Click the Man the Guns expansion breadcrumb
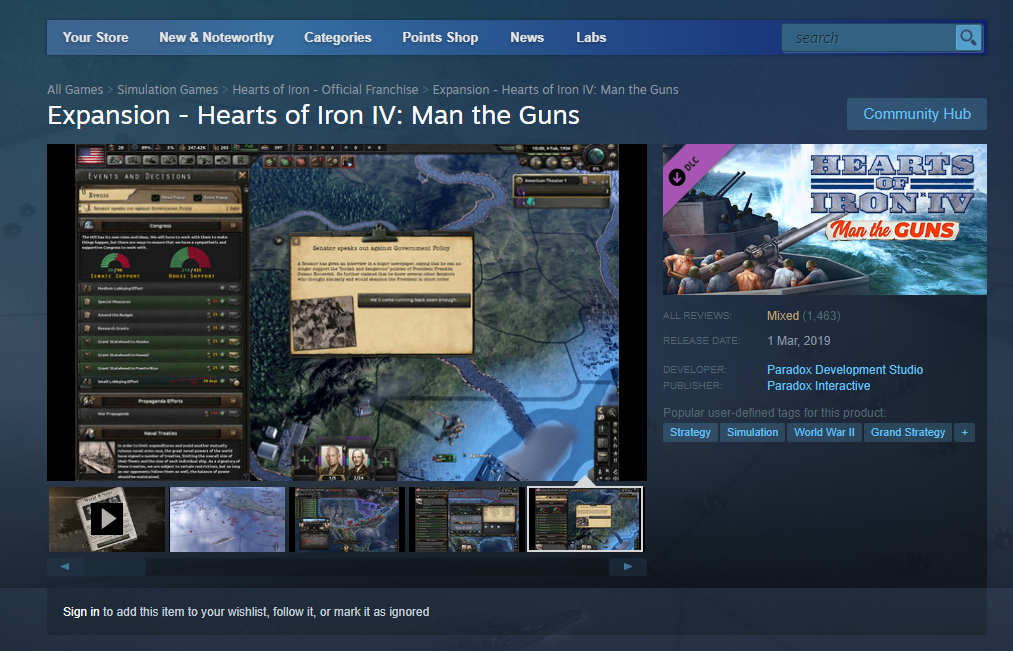The width and height of the screenshot is (1013, 651). (556, 90)
